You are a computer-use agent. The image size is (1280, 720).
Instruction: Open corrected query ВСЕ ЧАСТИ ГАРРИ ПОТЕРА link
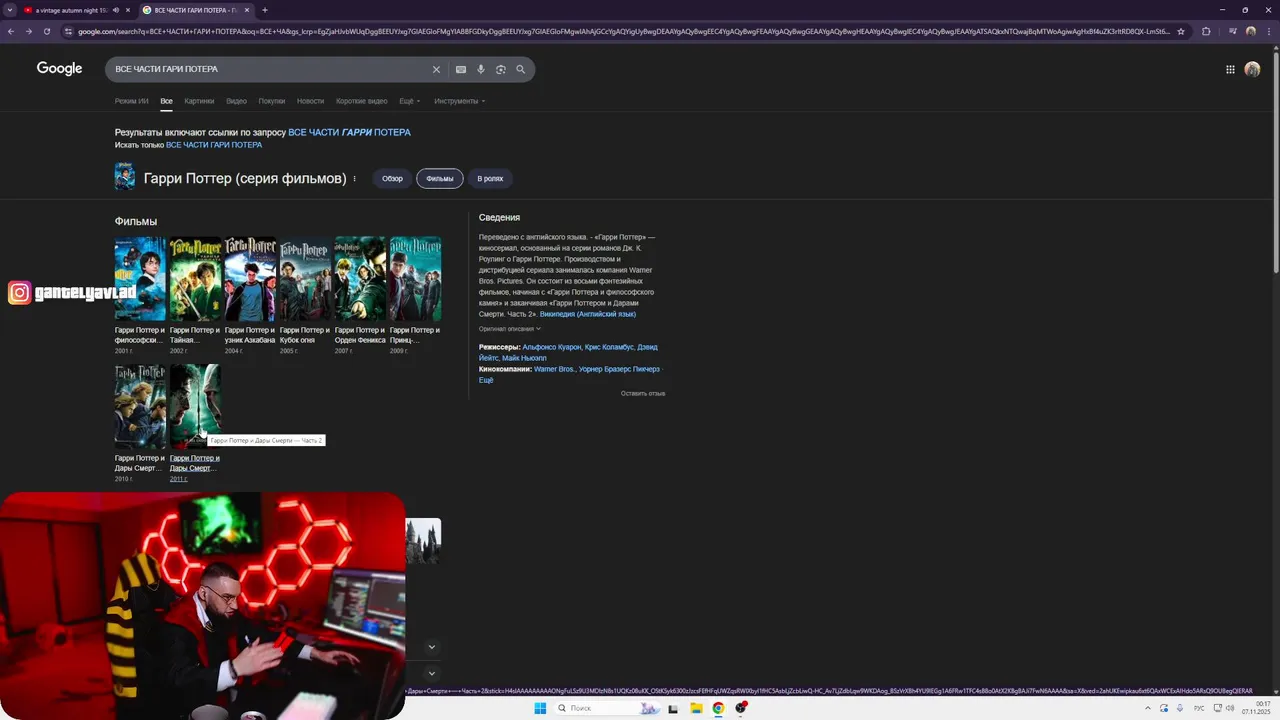tap(349, 132)
